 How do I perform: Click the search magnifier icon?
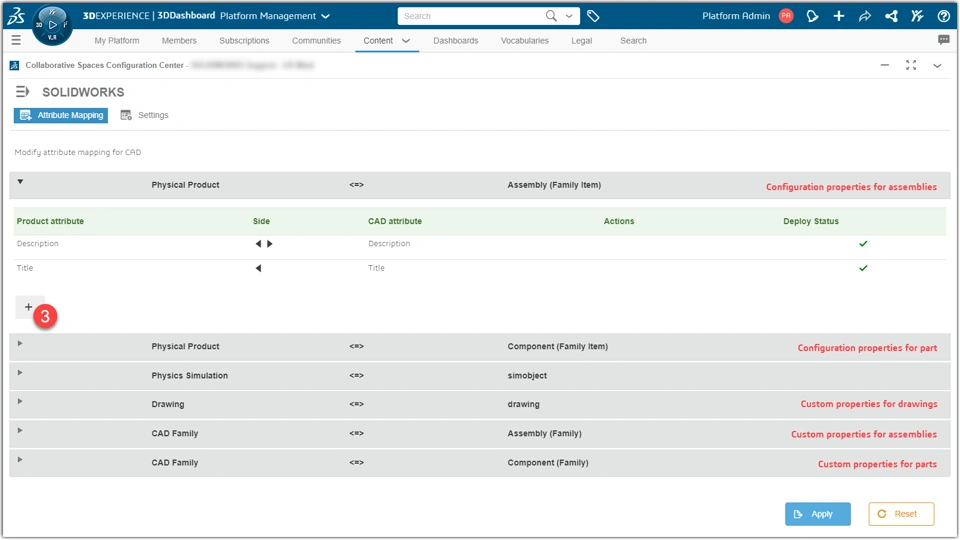click(x=551, y=16)
